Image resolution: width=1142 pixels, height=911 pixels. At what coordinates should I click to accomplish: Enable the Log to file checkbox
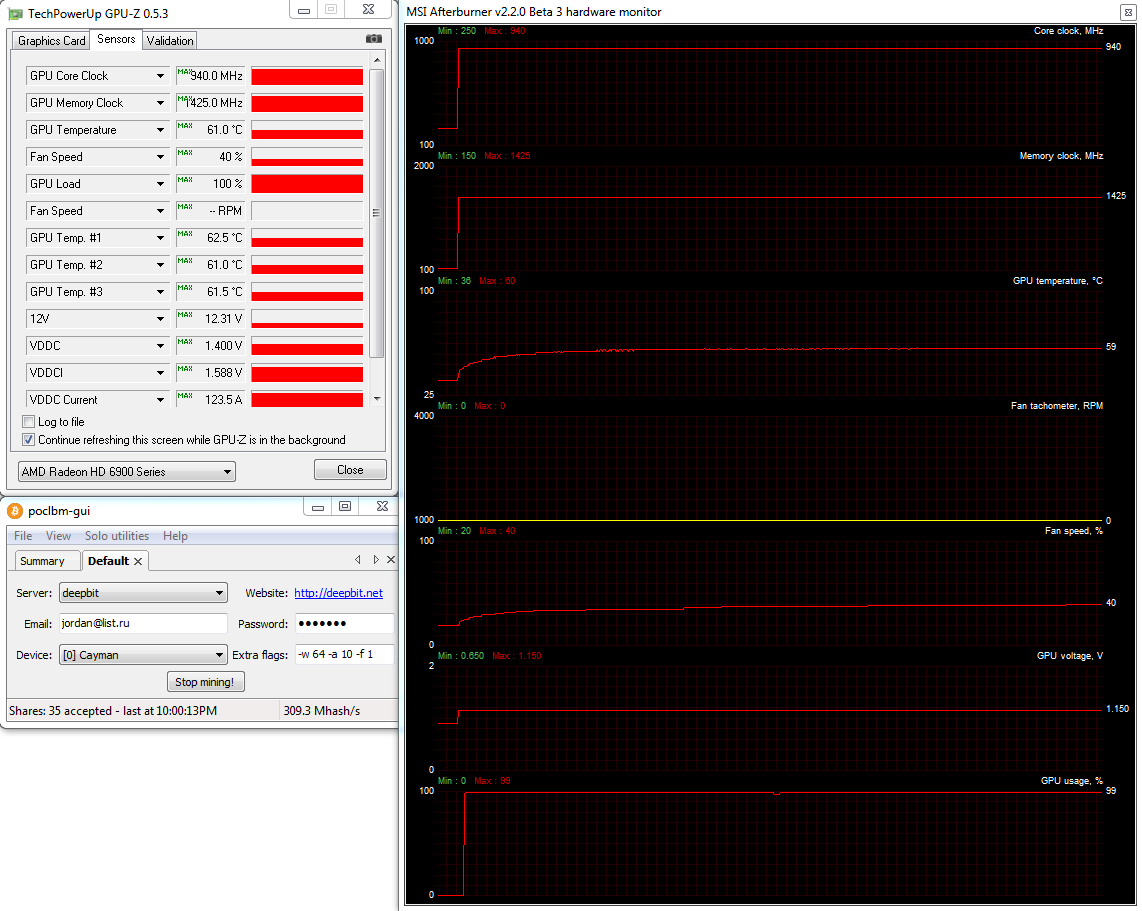tap(29, 422)
